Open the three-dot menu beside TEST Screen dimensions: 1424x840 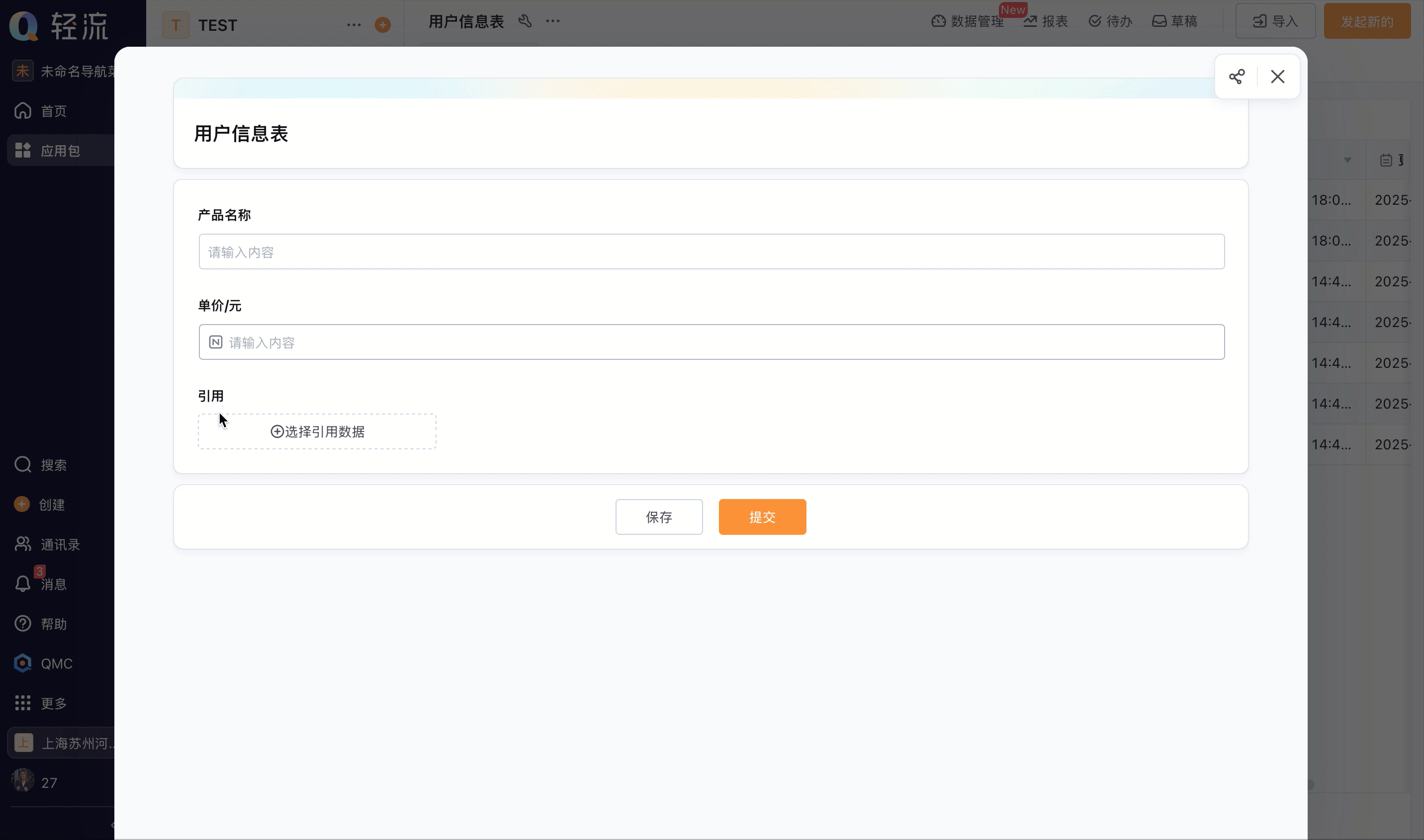pos(354,25)
